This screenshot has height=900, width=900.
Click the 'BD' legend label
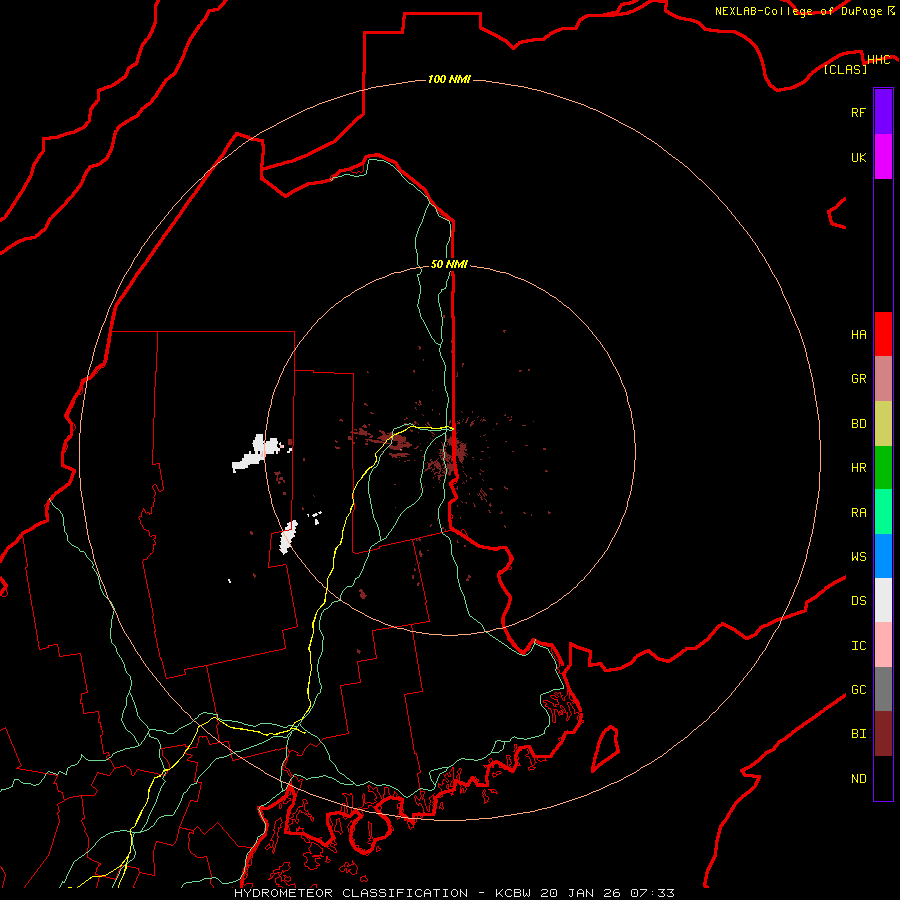point(858,424)
